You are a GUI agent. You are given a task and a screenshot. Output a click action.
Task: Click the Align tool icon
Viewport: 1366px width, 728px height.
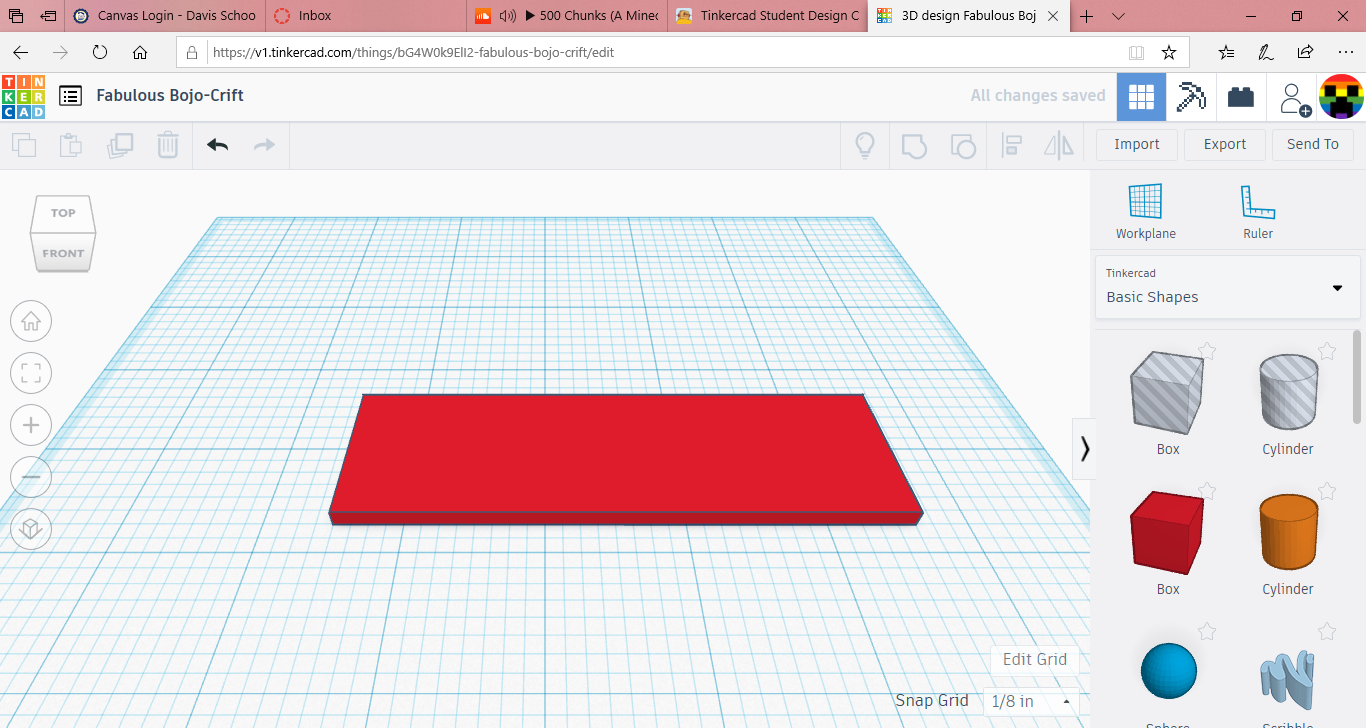(1011, 146)
